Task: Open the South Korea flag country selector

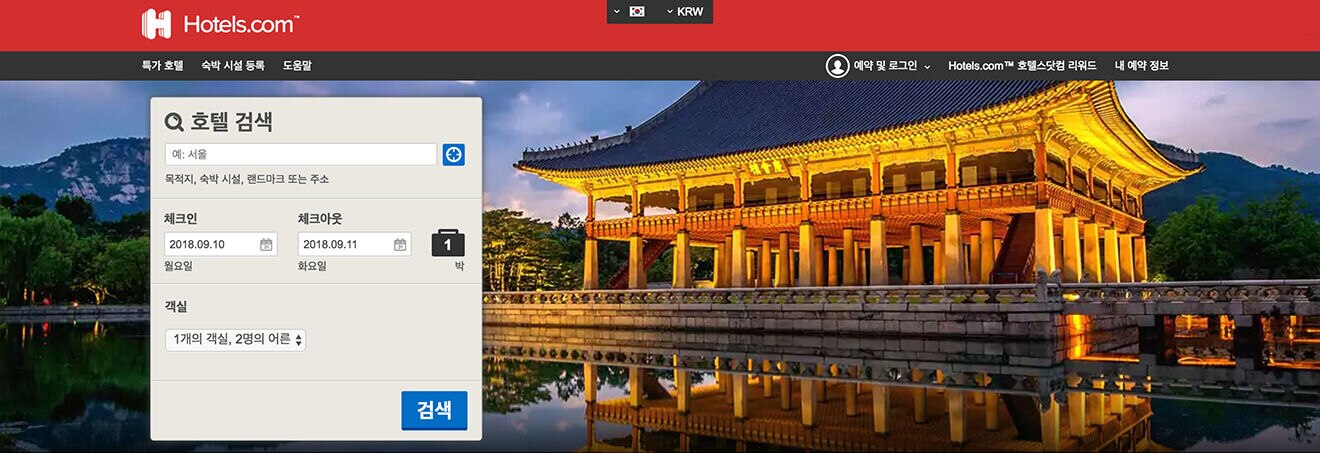Action: (x=630, y=11)
